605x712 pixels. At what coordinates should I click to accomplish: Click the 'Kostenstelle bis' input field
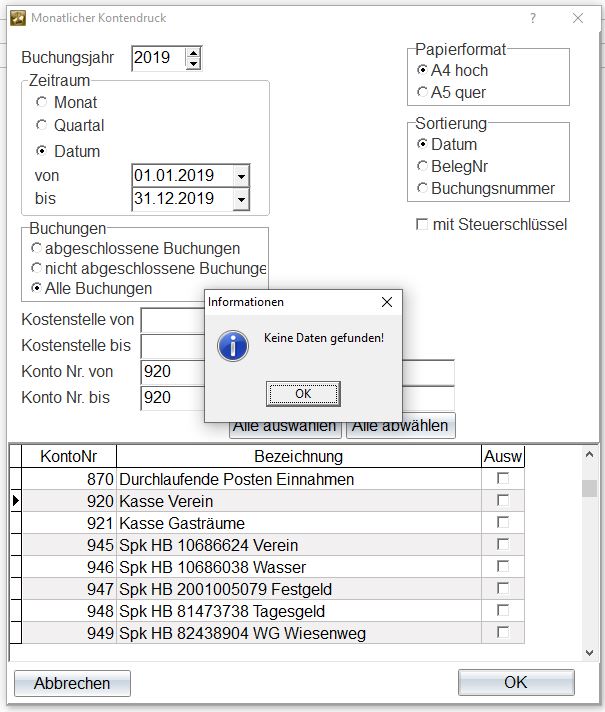pyautogui.click(x=173, y=346)
